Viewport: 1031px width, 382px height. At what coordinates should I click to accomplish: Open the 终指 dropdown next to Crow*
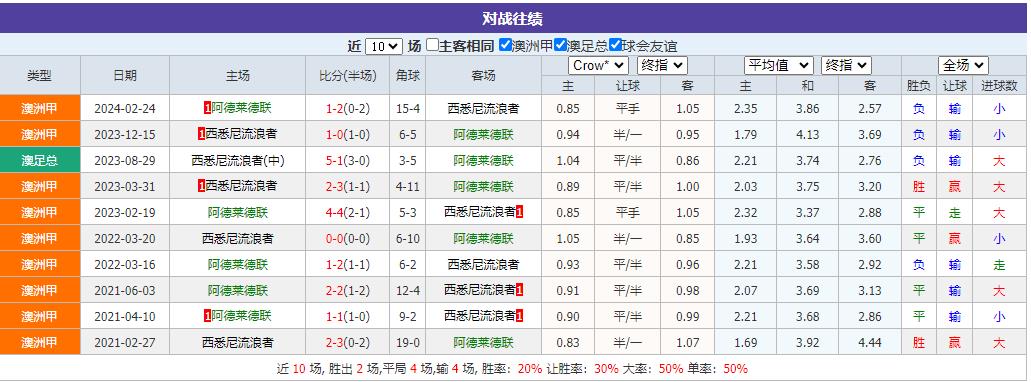[662, 65]
